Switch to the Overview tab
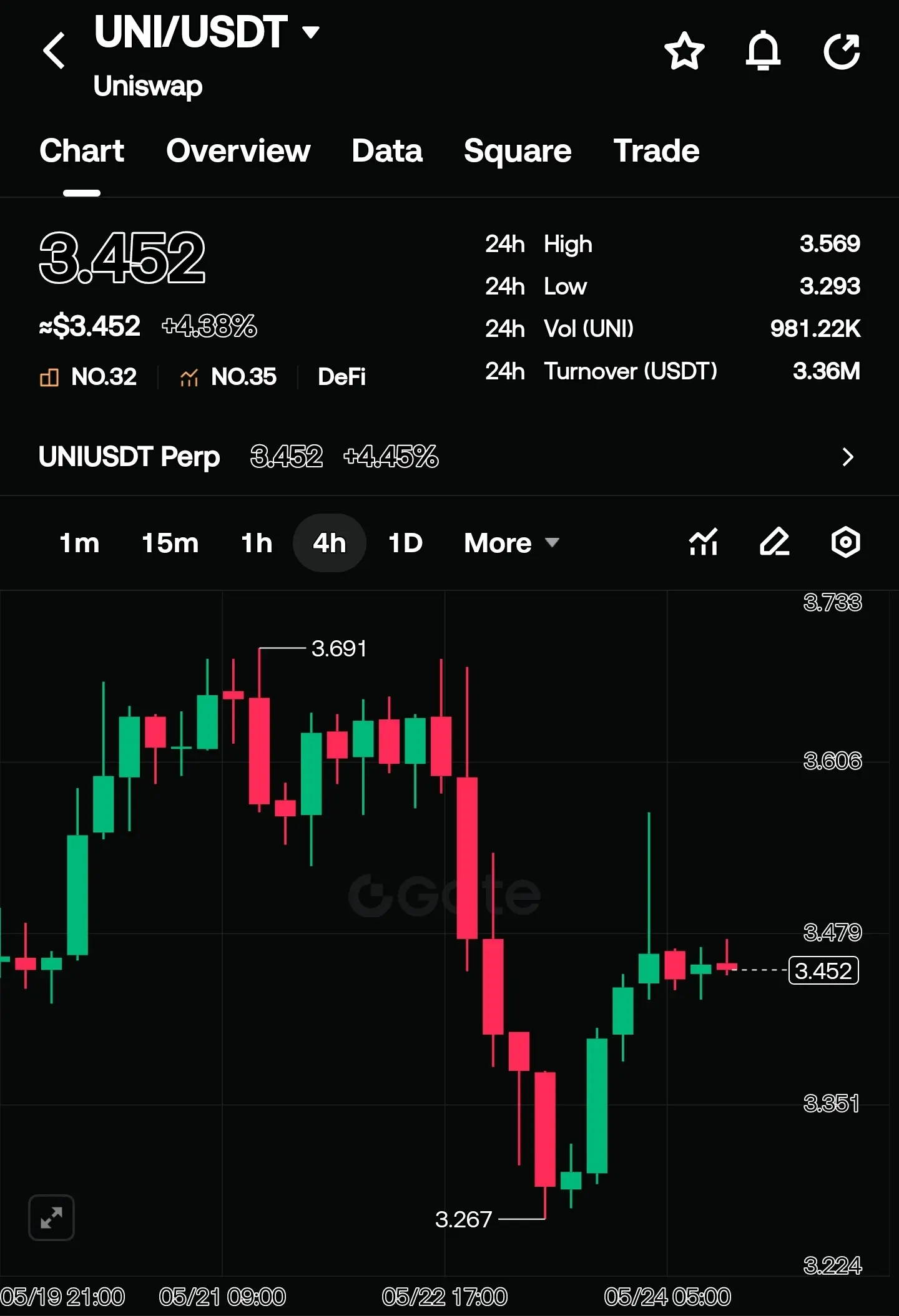Image resolution: width=899 pixels, height=1316 pixels. pyautogui.click(x=238, y=151)
